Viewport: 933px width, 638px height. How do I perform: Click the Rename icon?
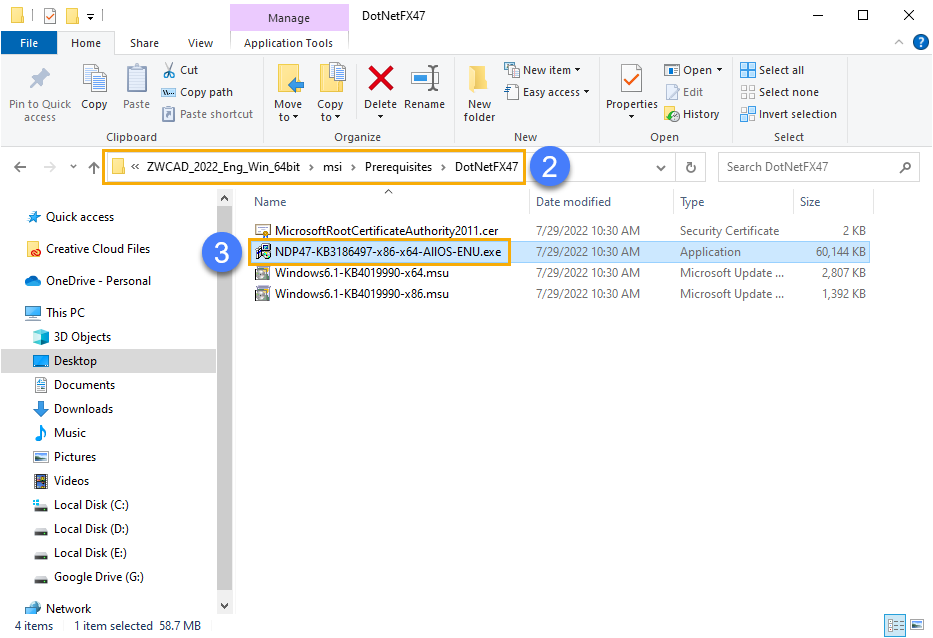point(425,79)
